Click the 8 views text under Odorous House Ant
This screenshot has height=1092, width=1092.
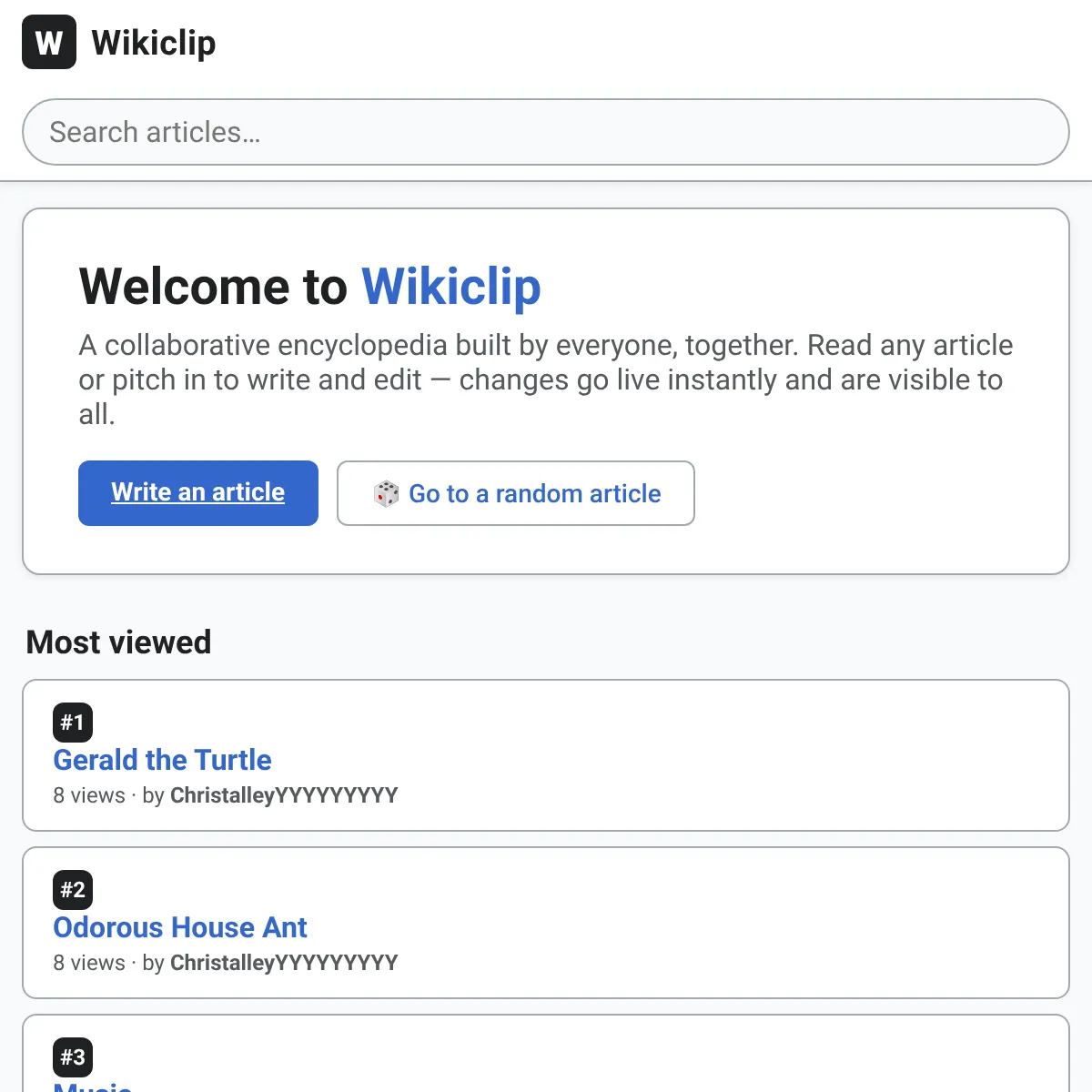(x=89, y=963)
